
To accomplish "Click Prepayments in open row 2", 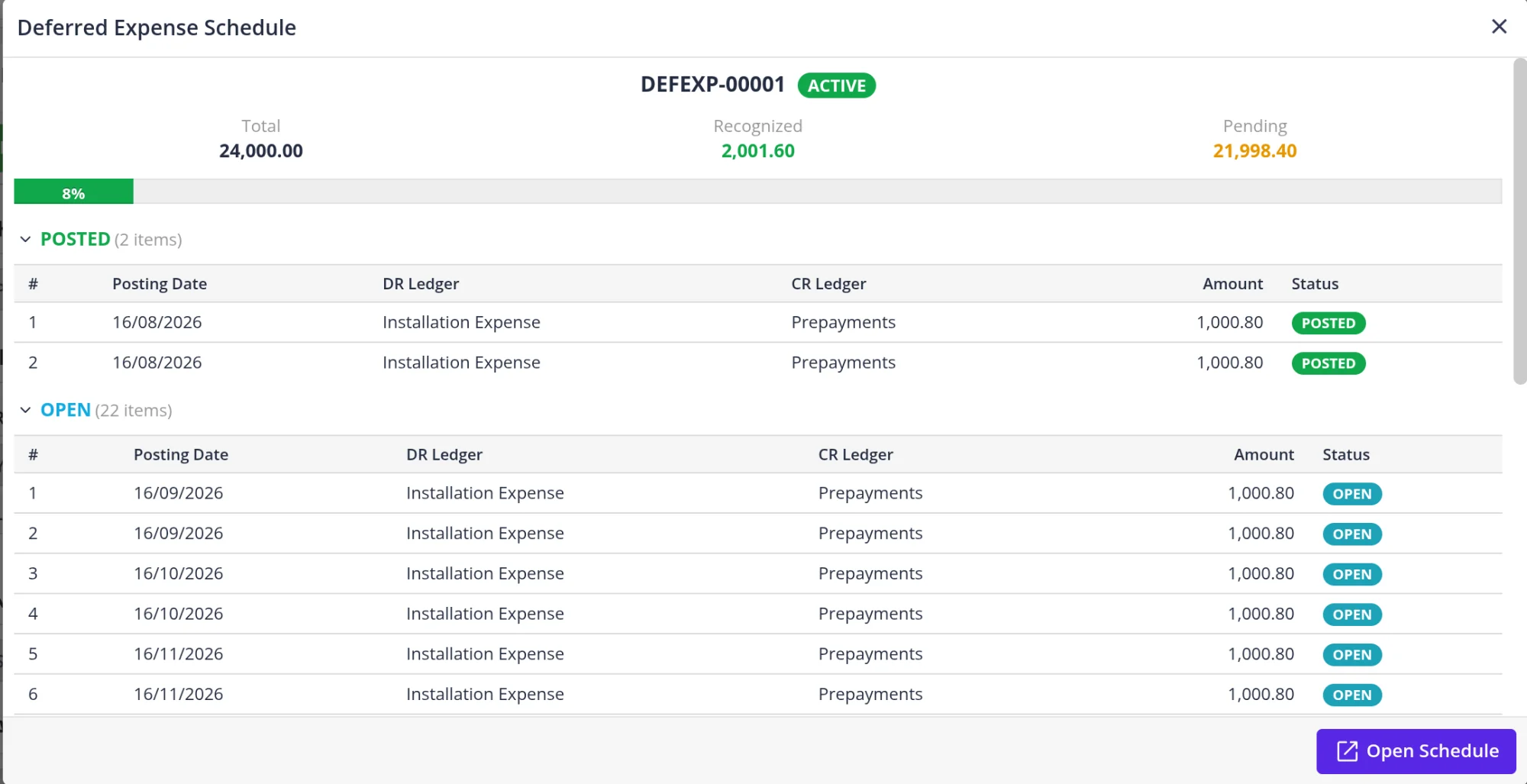I will (870, 534).
